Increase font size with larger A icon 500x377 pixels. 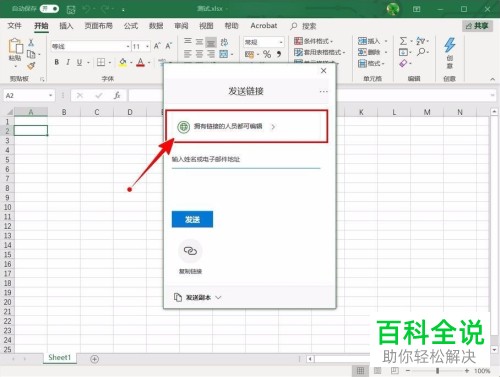coord(157,46)
